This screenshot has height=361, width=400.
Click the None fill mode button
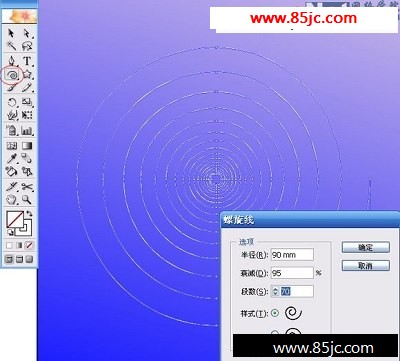(29, 246)
